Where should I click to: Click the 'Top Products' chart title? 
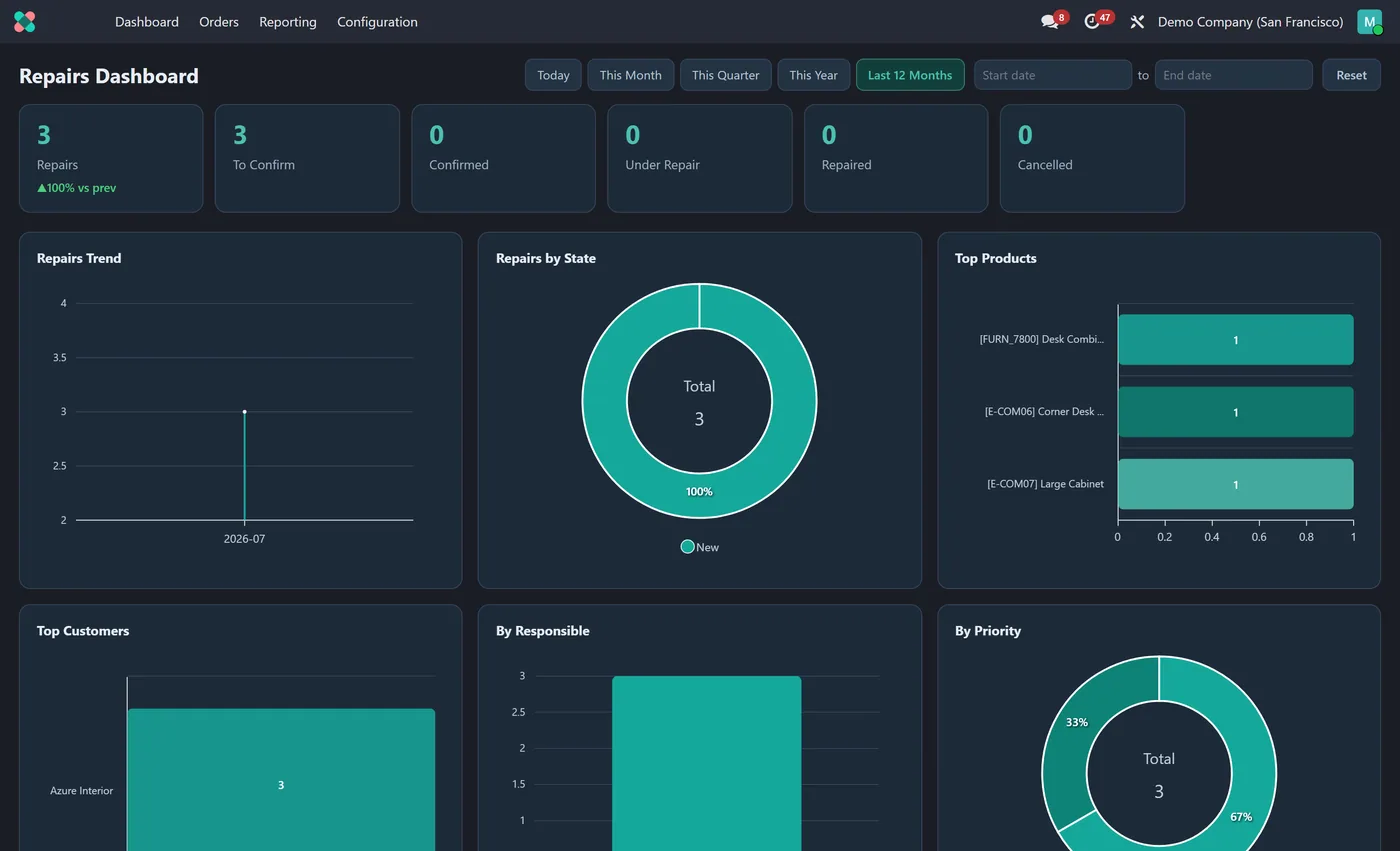995,258
